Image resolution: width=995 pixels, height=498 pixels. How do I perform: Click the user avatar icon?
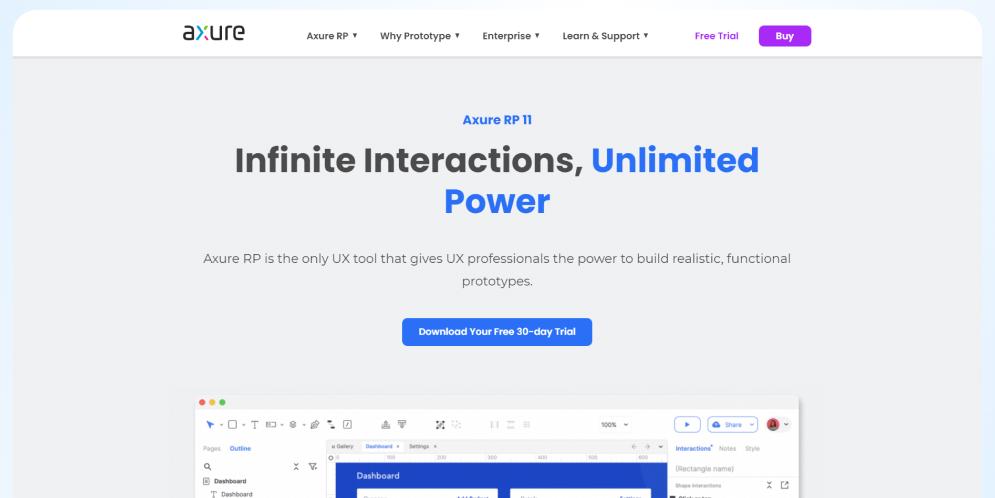coord(773,424)
